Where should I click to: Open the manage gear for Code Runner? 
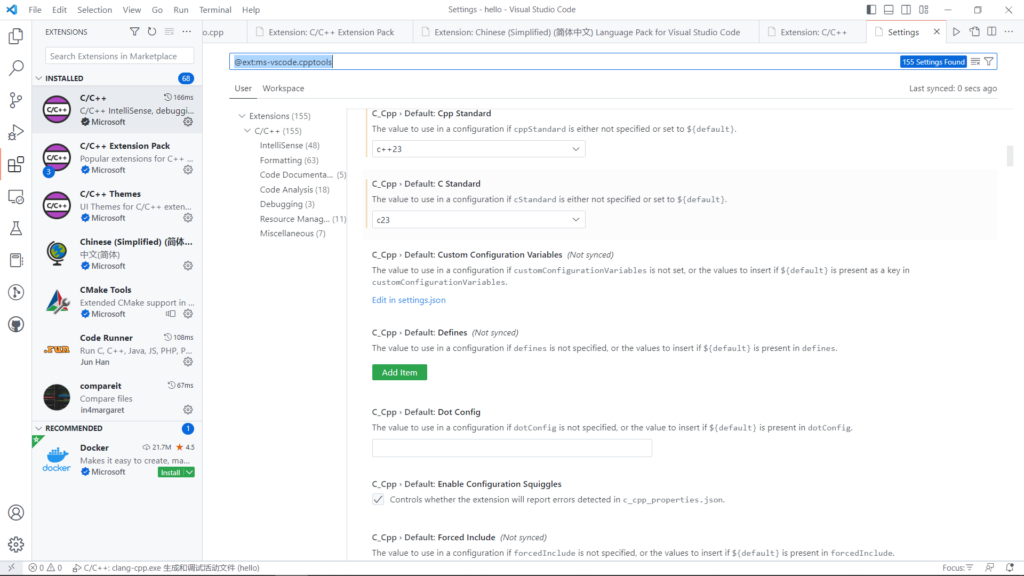pos(187,362)
